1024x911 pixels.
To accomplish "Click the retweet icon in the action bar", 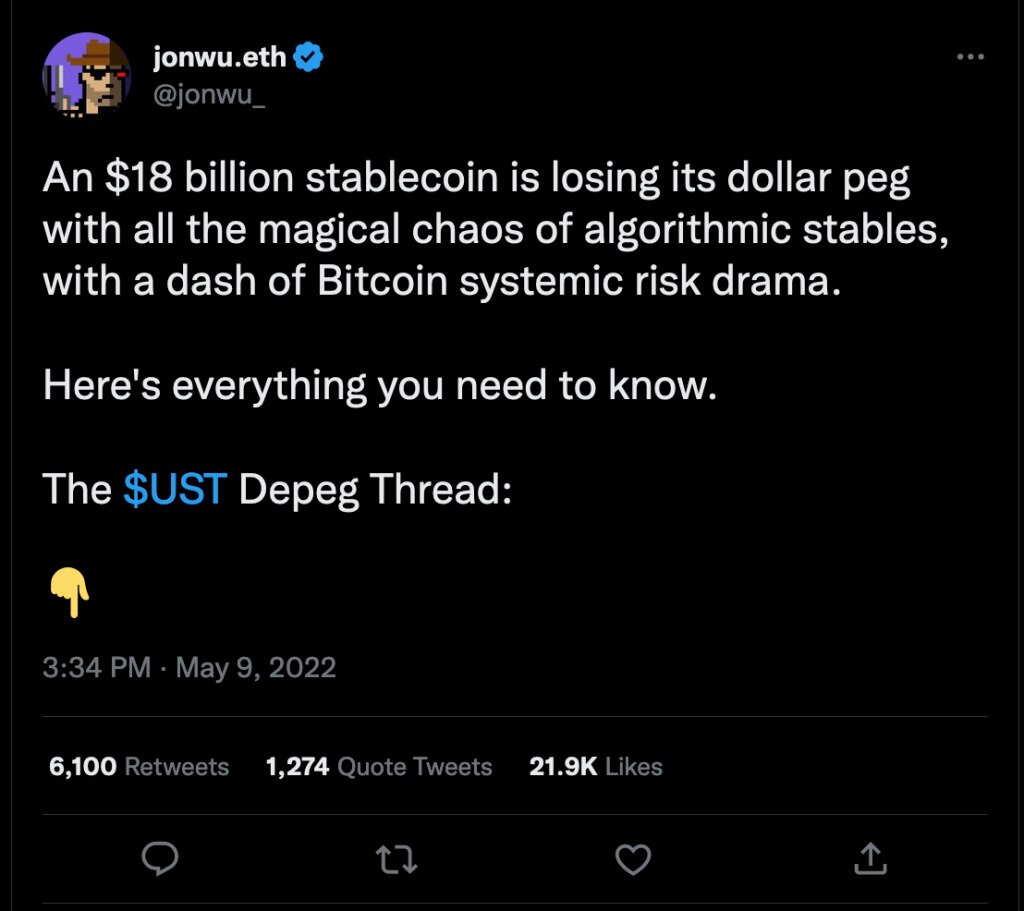I will [397, 858].
